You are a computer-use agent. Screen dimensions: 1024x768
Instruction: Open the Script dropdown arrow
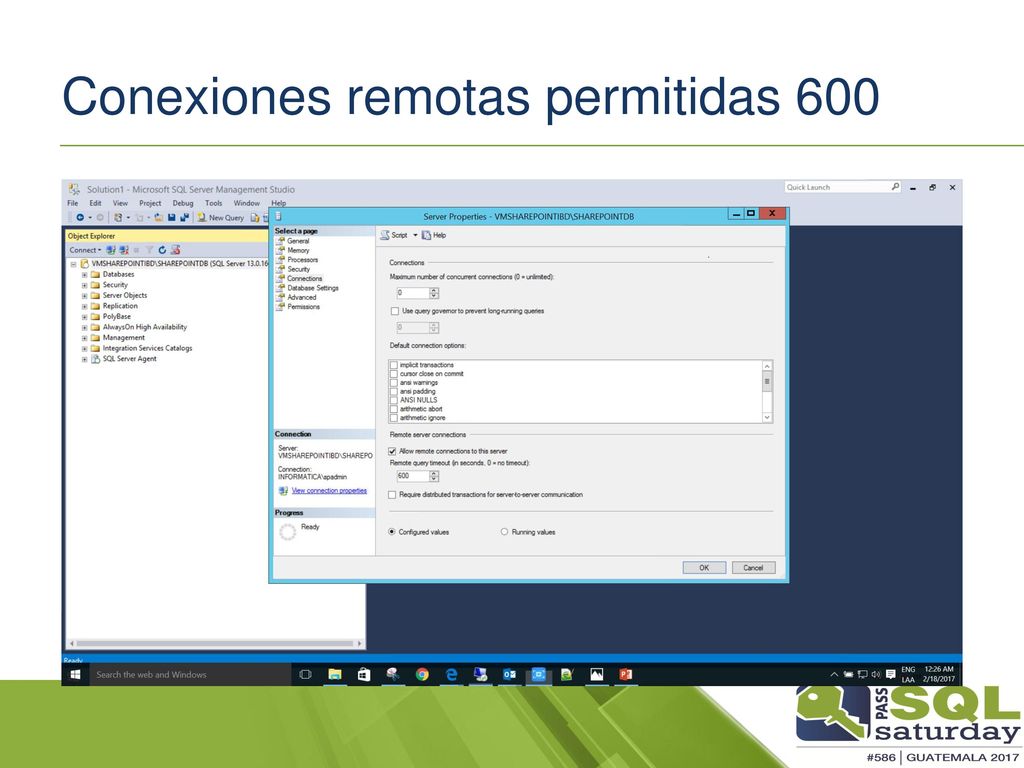click(x=415, y=235)
